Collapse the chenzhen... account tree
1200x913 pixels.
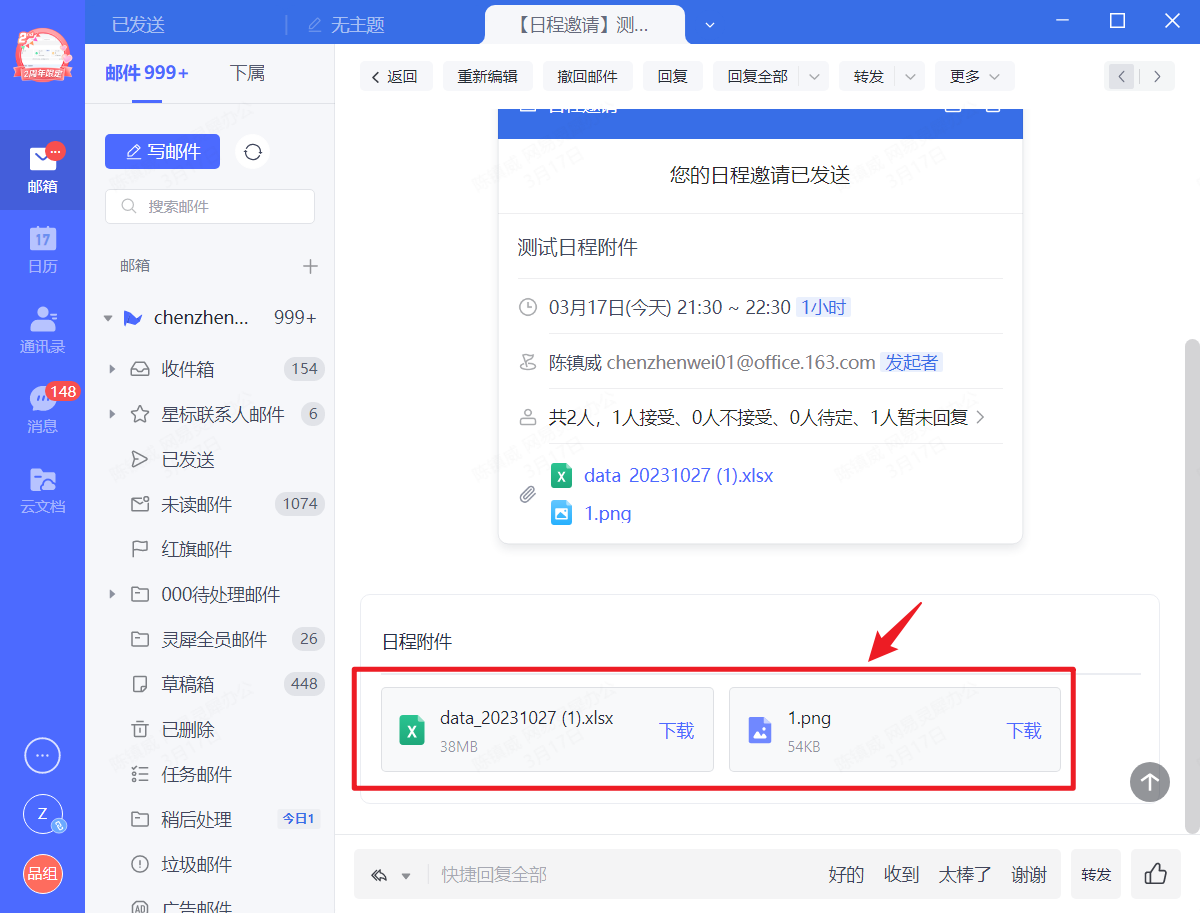click(x=108, y=318)
